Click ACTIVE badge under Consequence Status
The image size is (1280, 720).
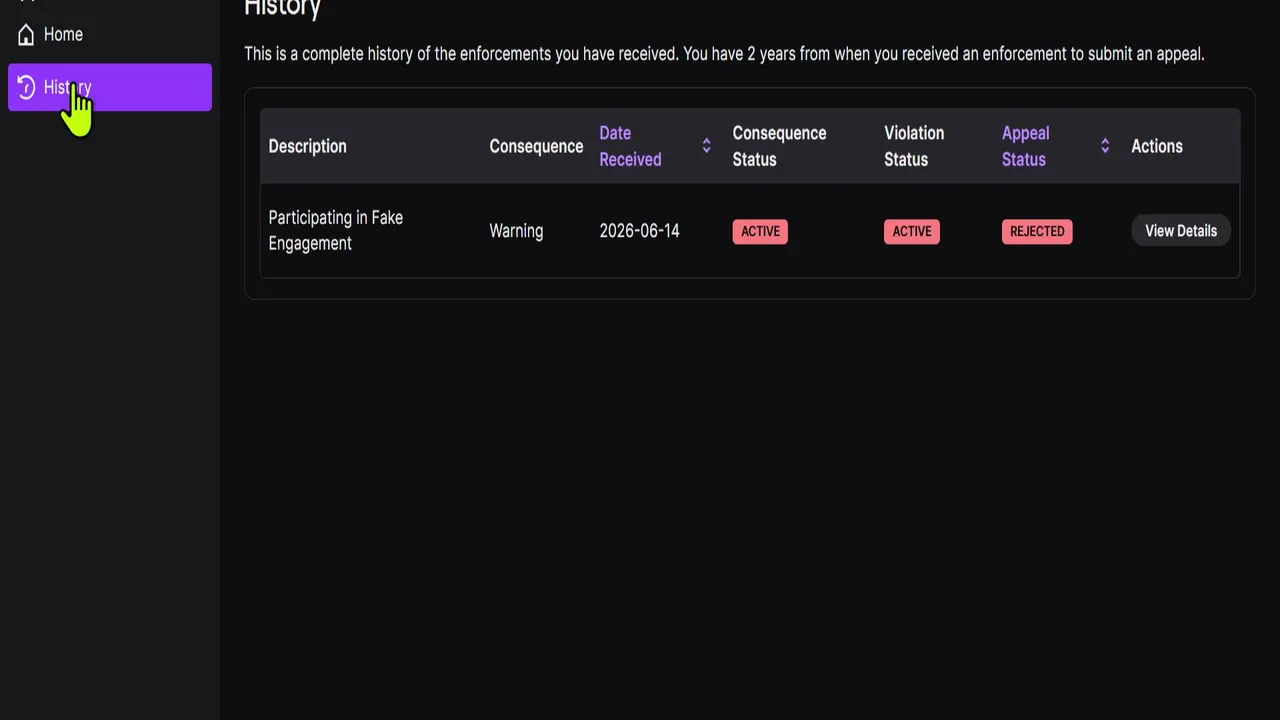pos(760,231)
